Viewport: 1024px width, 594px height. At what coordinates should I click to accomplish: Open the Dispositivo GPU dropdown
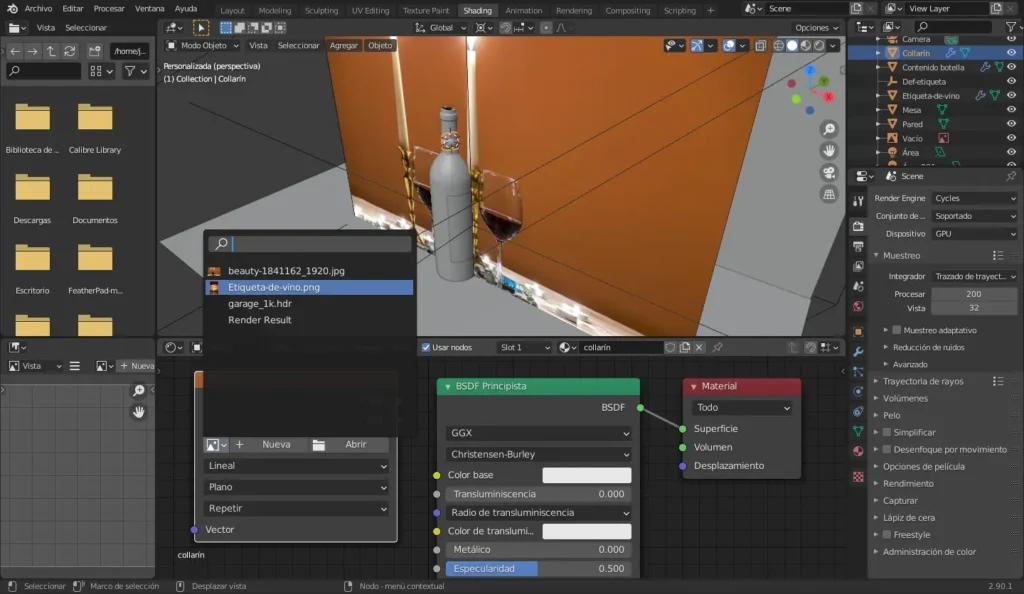975,234
